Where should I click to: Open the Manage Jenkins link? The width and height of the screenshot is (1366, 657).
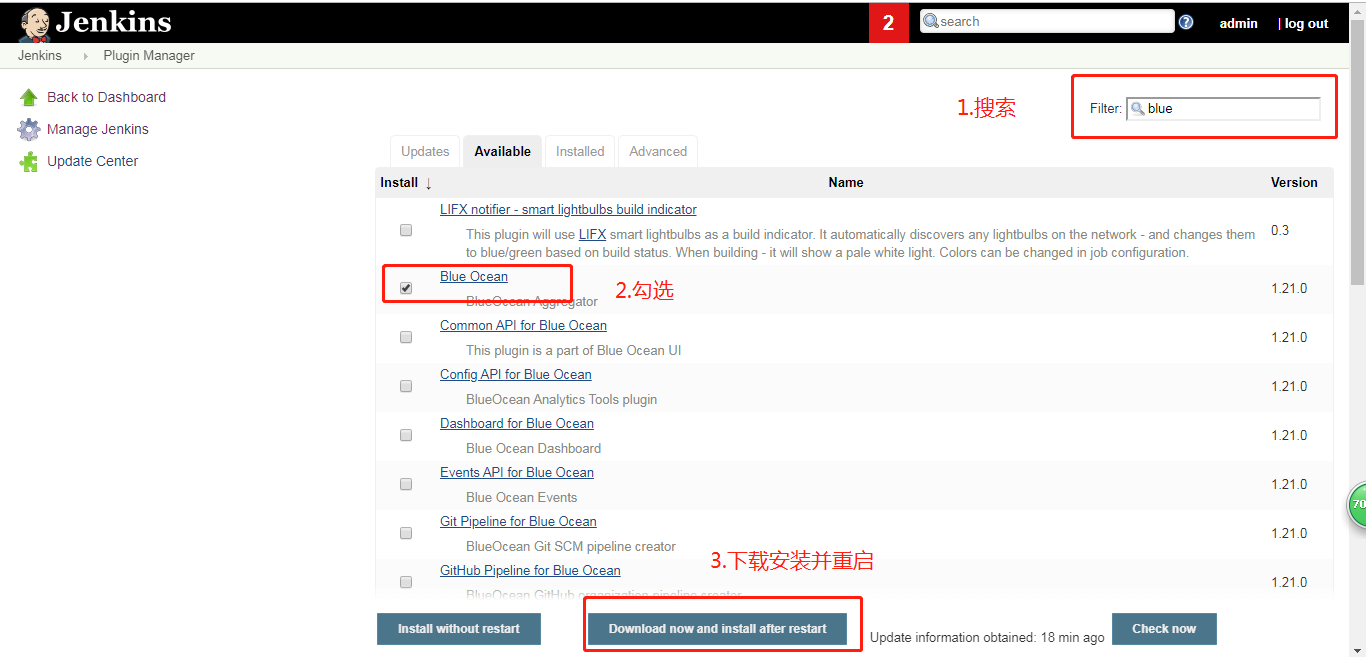98,129
